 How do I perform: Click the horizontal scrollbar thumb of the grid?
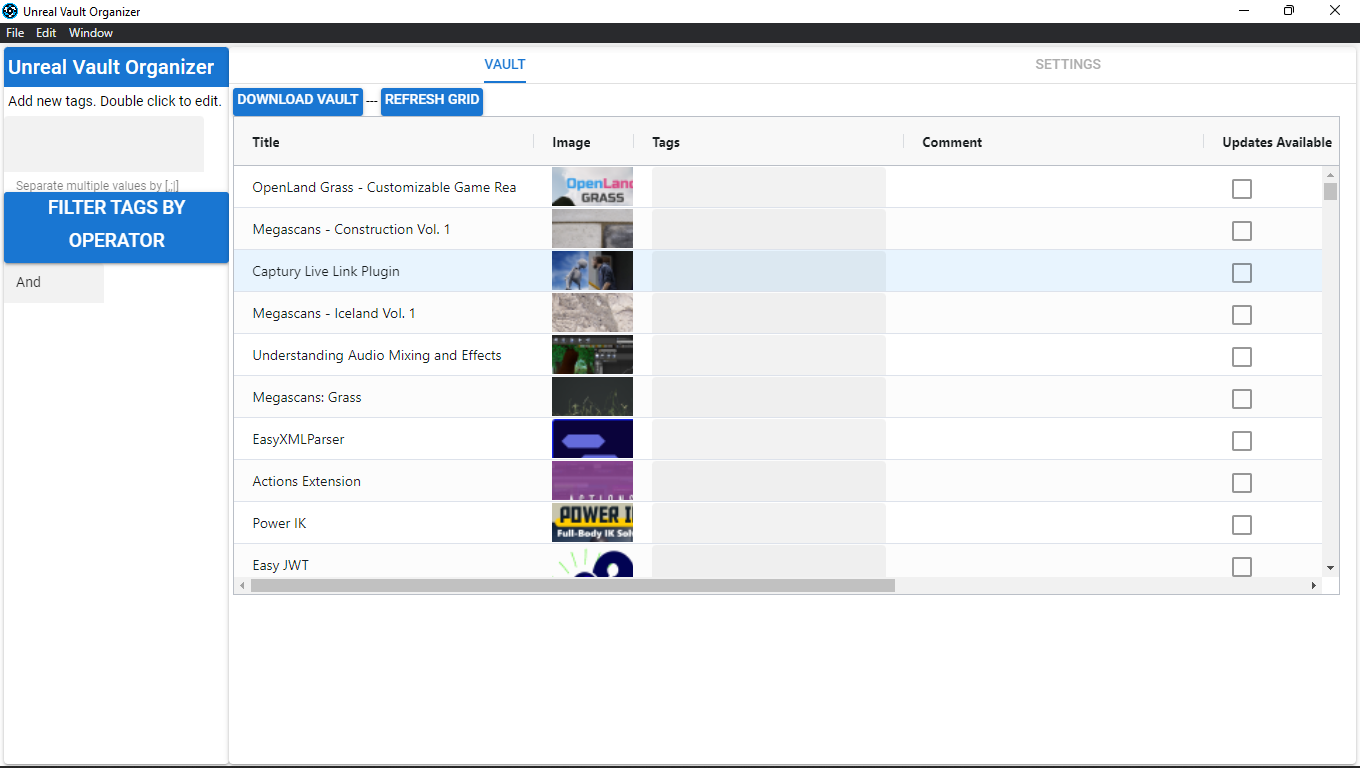click(573, 585)
